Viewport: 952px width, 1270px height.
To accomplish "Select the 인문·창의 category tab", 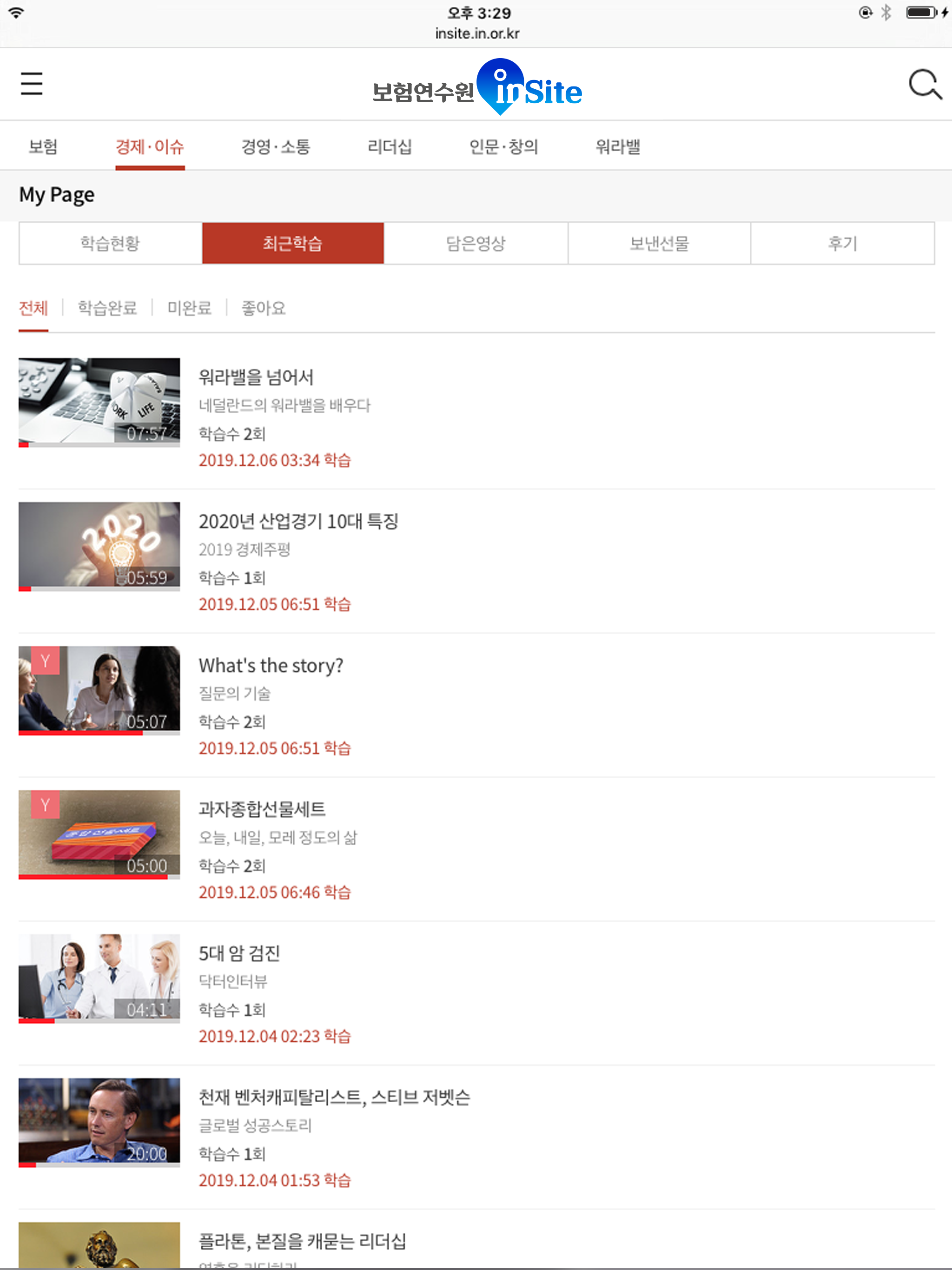I will (503, 147).
